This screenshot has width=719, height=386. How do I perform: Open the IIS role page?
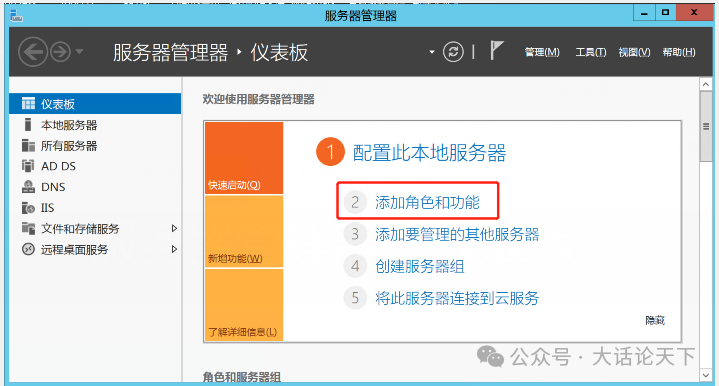(48, 208)
